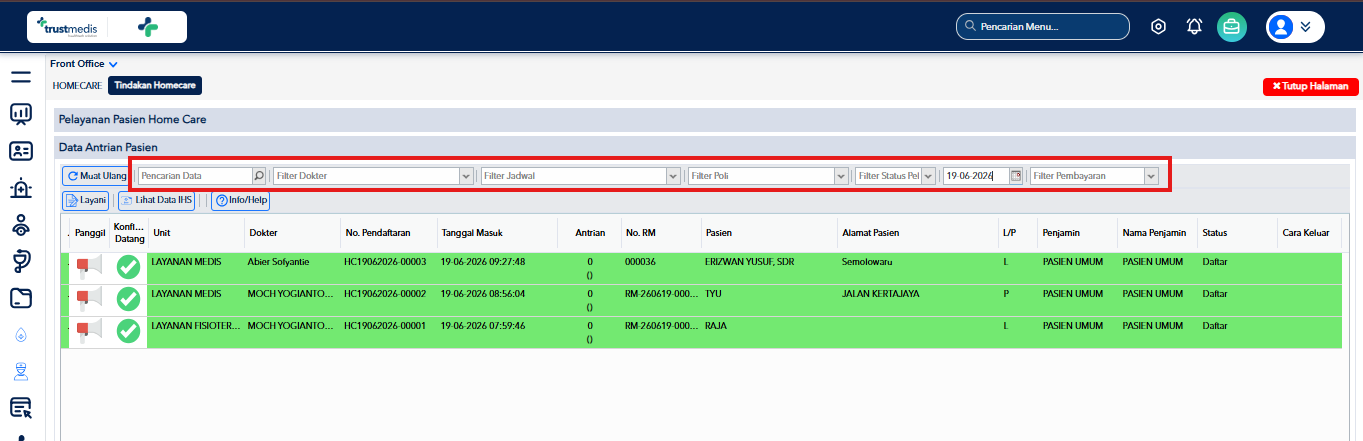Click the Data Antrian Pasien panel title

pos(108,147)
